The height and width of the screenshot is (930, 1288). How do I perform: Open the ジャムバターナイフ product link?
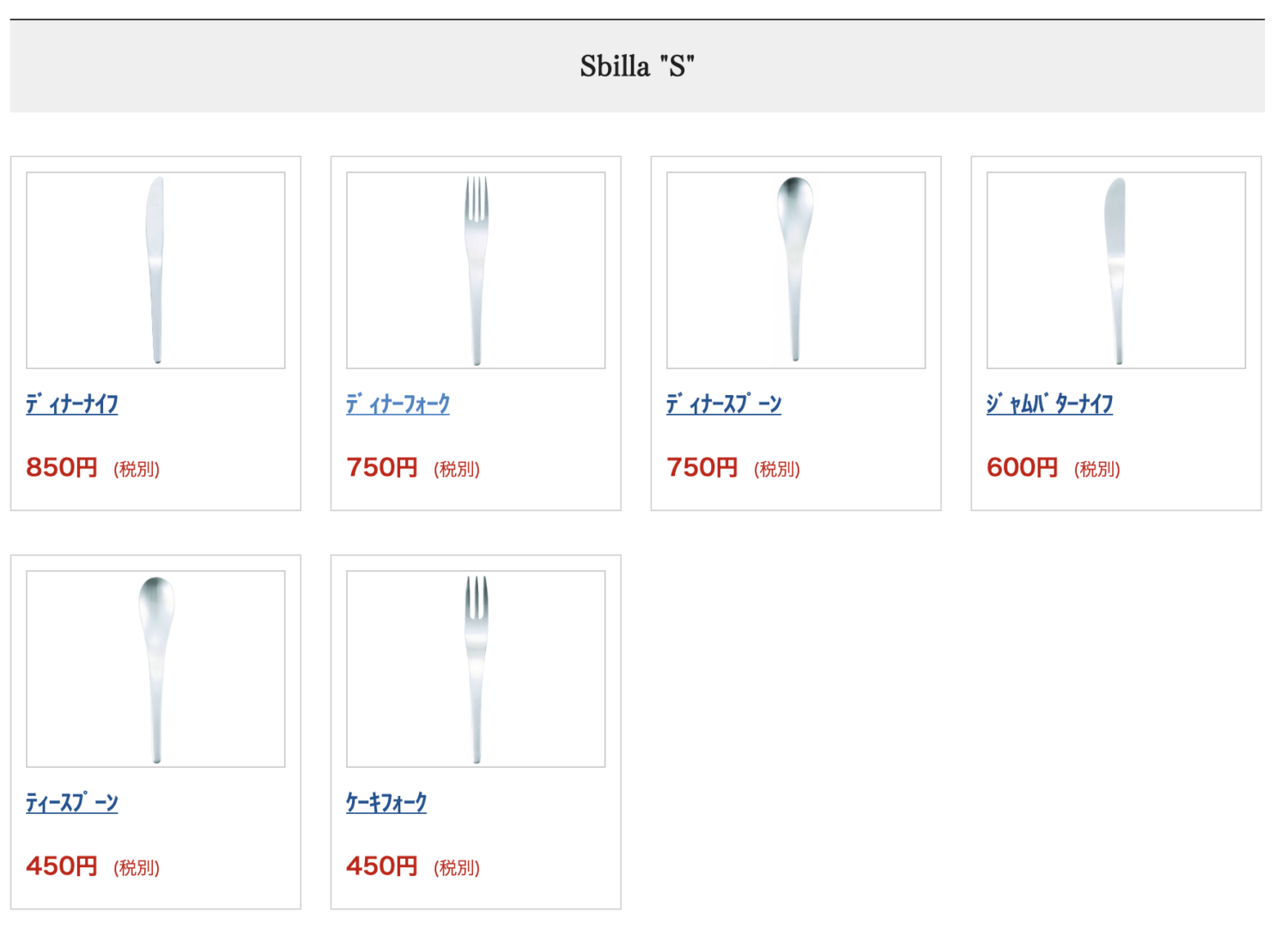(1049, 404)
